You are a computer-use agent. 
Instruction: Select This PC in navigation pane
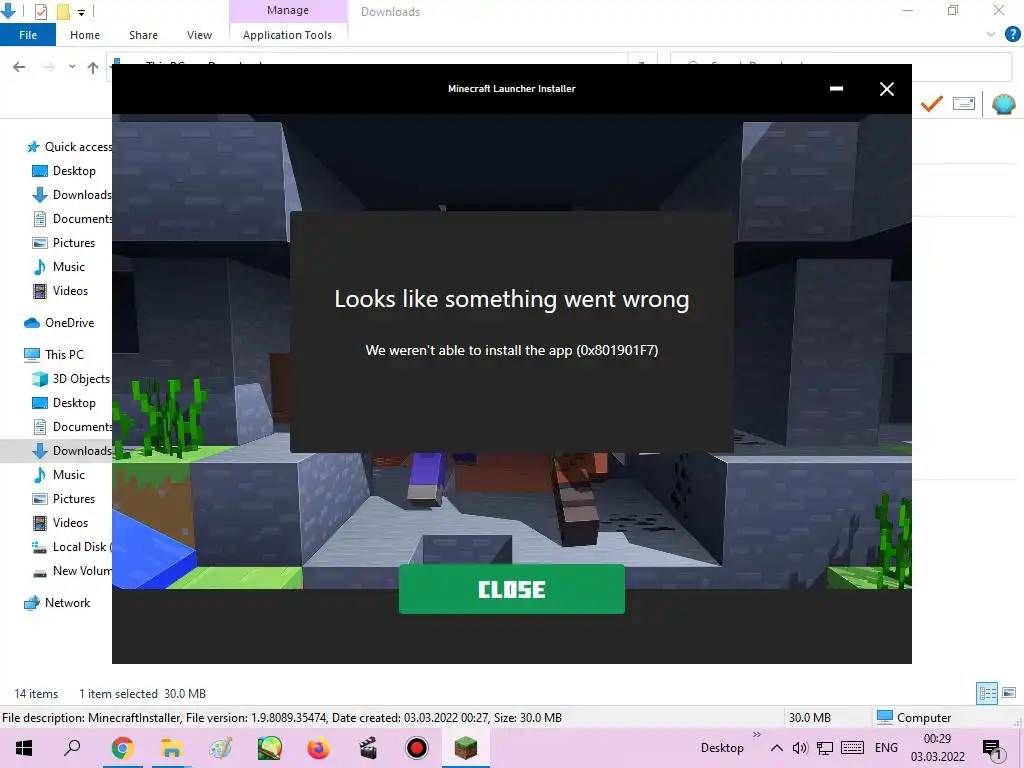click(x=54, y=355)
